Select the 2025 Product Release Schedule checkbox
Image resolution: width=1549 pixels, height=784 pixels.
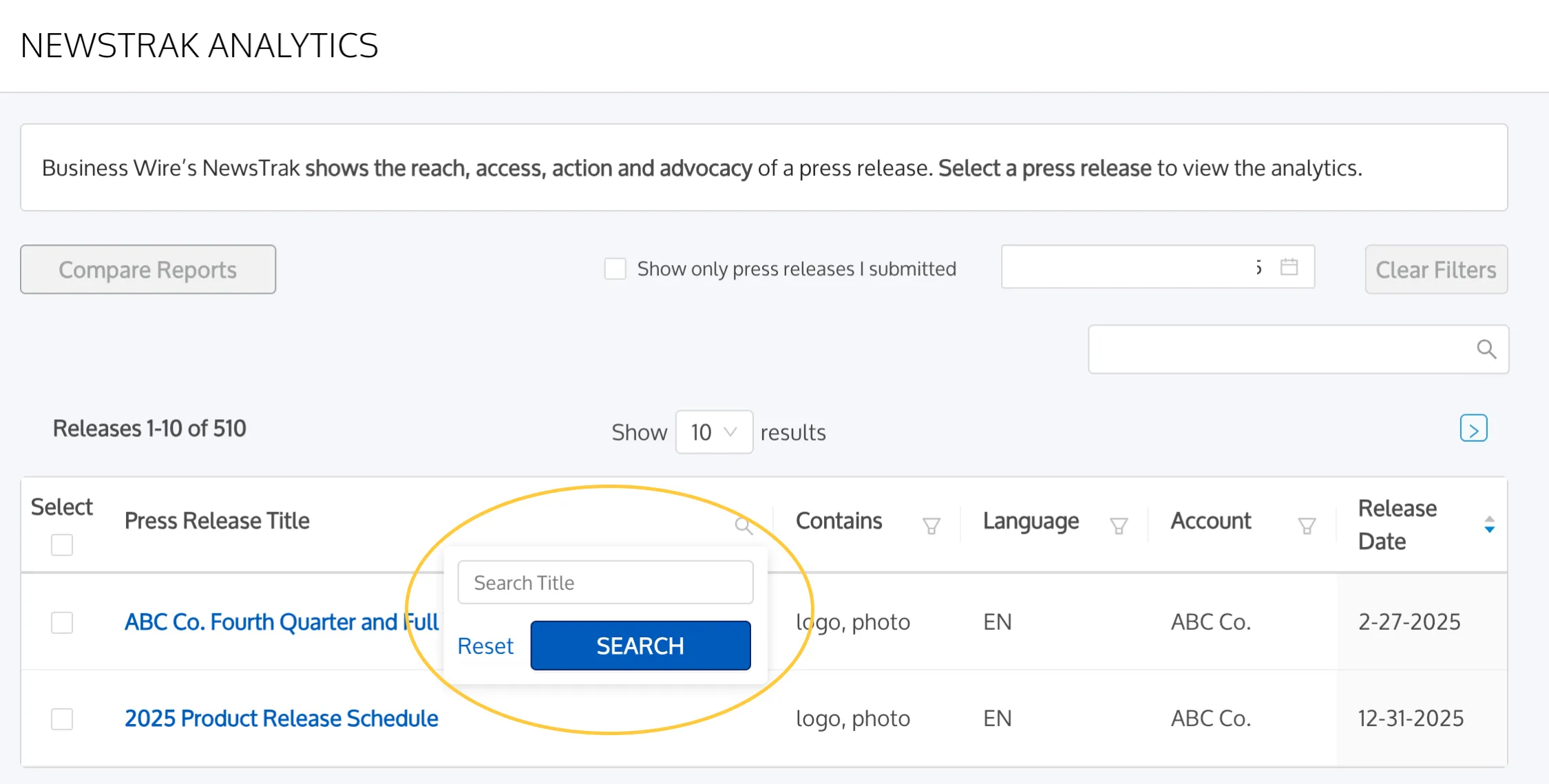(x=62, y=719)
